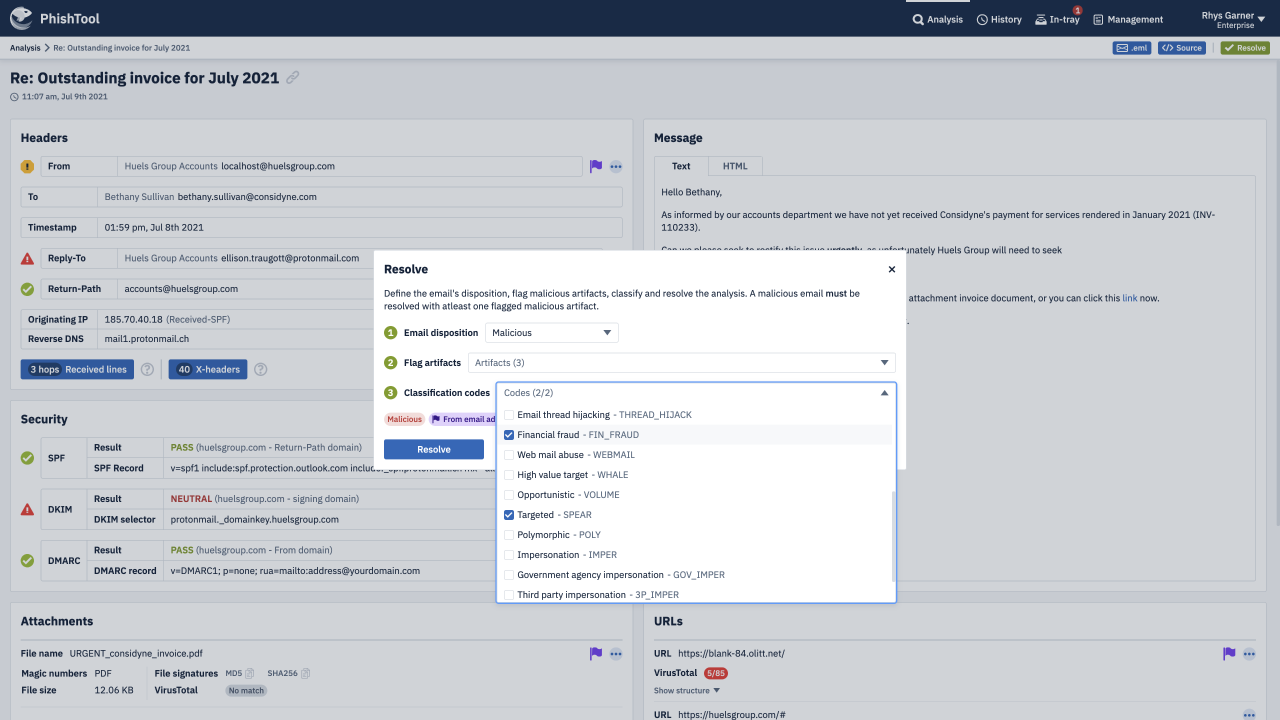This screenshot has width=1280, height=720.
Task: Open help for X-headers
Action: point(261,369)
